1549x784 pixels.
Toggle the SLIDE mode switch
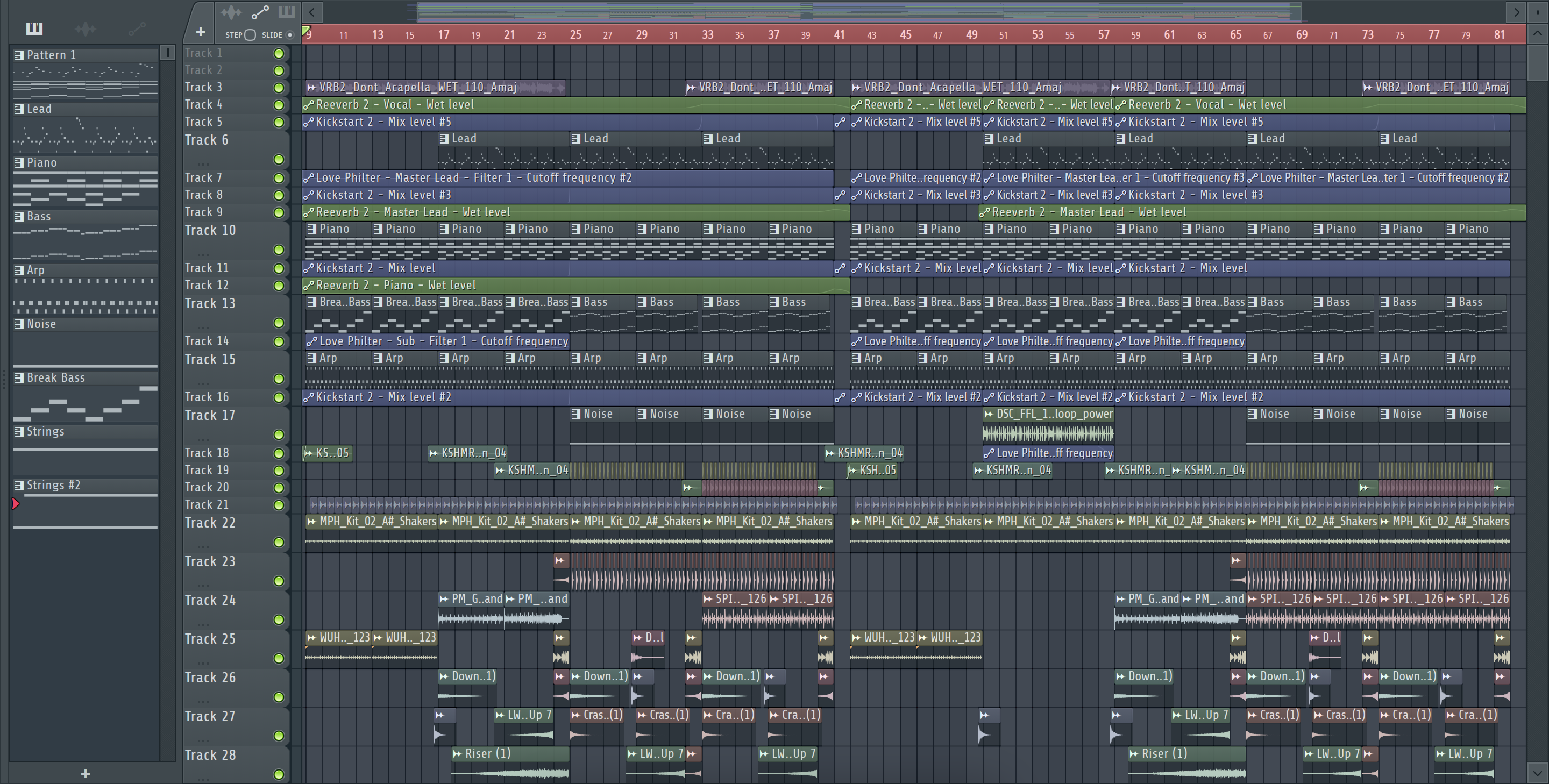(290, 35)
